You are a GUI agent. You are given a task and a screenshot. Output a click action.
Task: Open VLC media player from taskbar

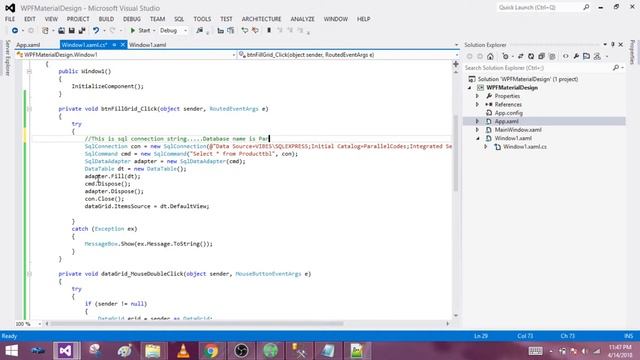tap(182, 351)
